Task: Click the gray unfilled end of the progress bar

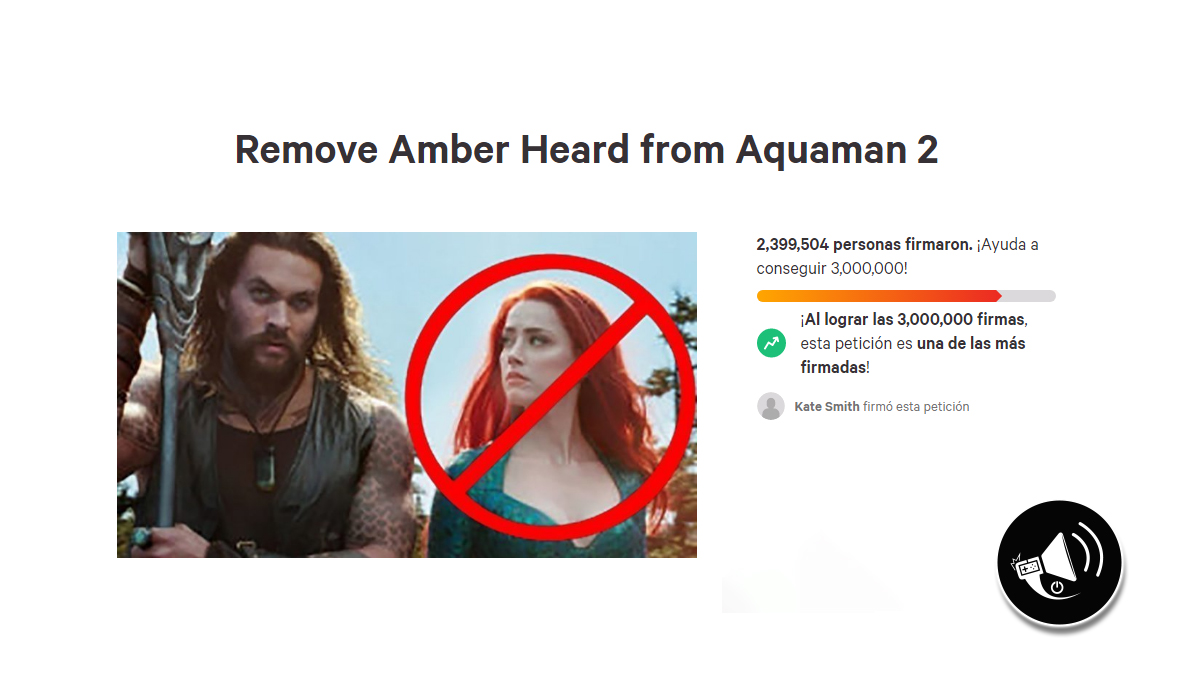Action: click(1029, 296)
